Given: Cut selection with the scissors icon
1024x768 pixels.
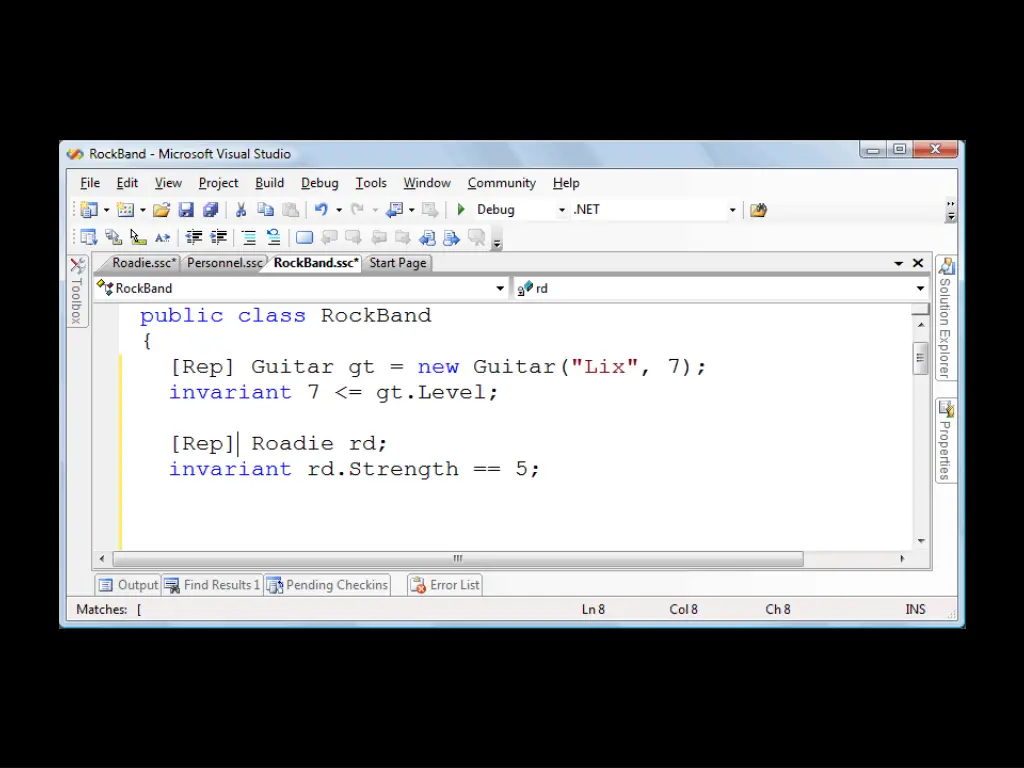Looking at the screenshot, I should click(241, 210).
